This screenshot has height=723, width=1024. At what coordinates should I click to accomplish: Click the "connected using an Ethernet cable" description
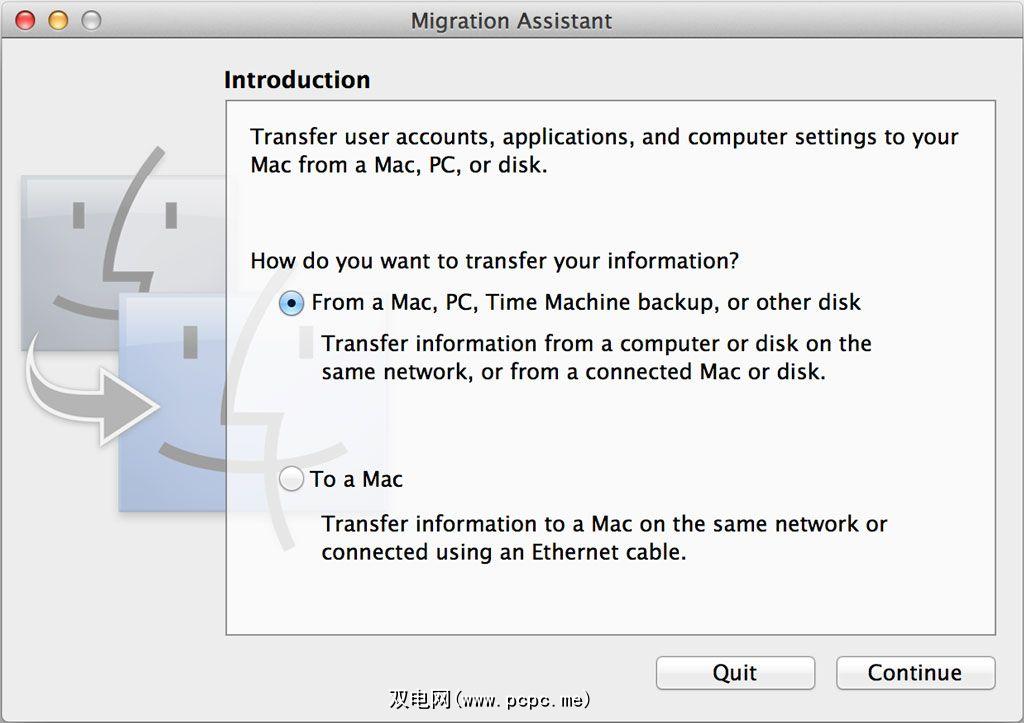(503, 552)
